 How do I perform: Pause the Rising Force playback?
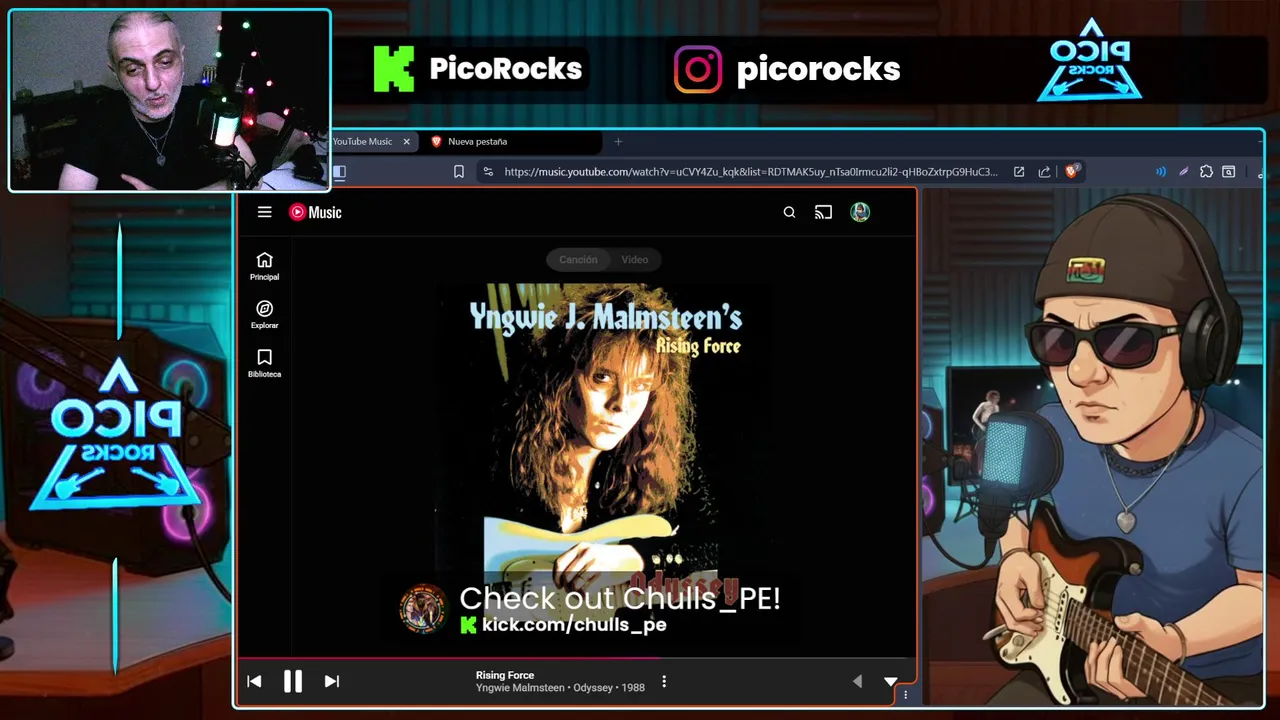293,681
